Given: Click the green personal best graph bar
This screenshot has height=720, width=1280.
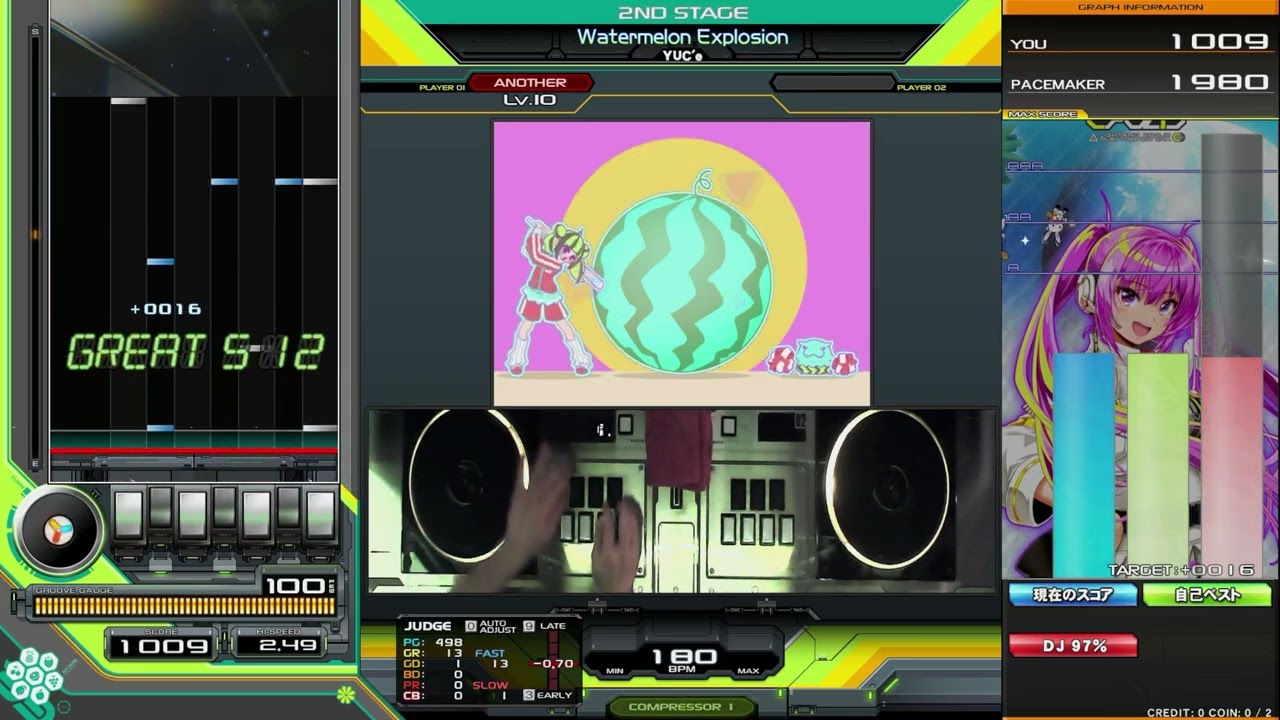Looking at the screenshot, I should tap(1158, 465).
